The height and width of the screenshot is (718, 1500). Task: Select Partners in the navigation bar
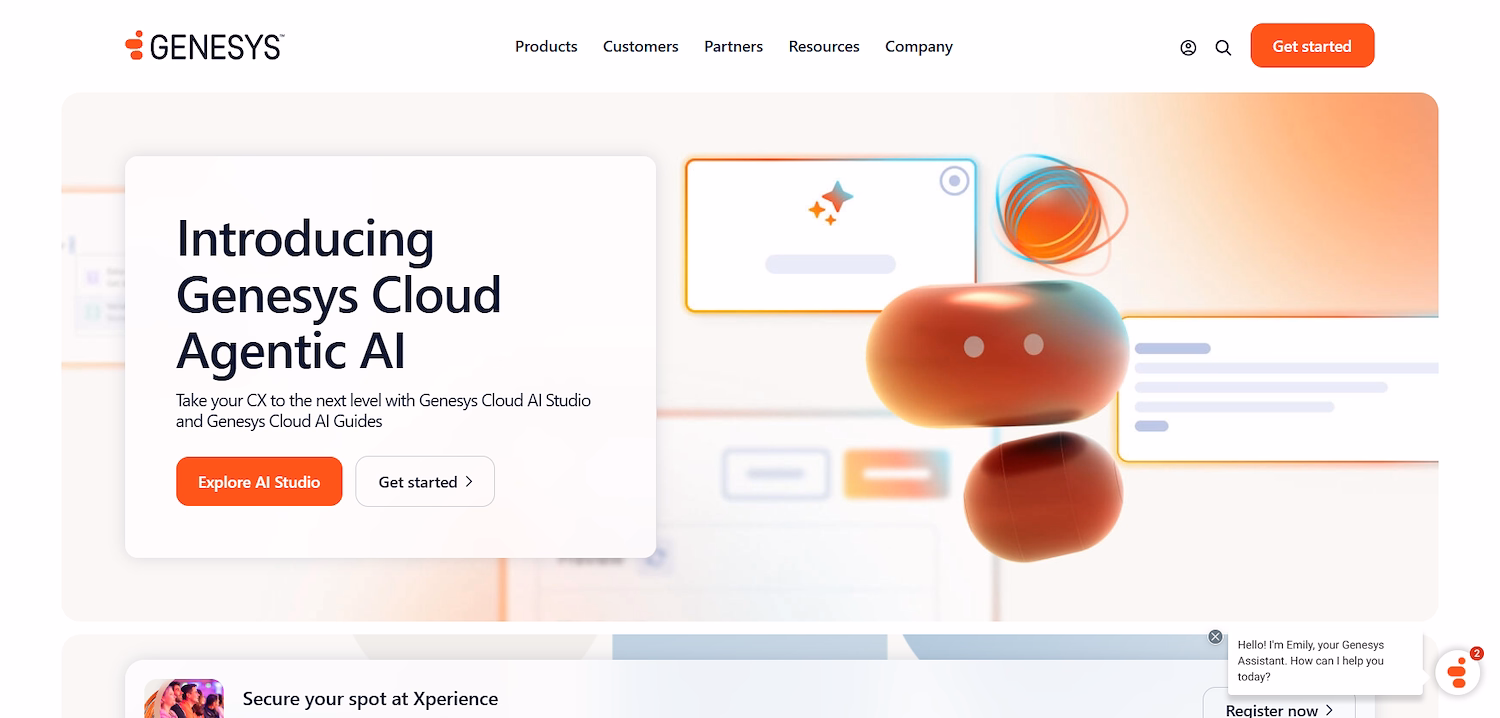click(x=733, y=46)
